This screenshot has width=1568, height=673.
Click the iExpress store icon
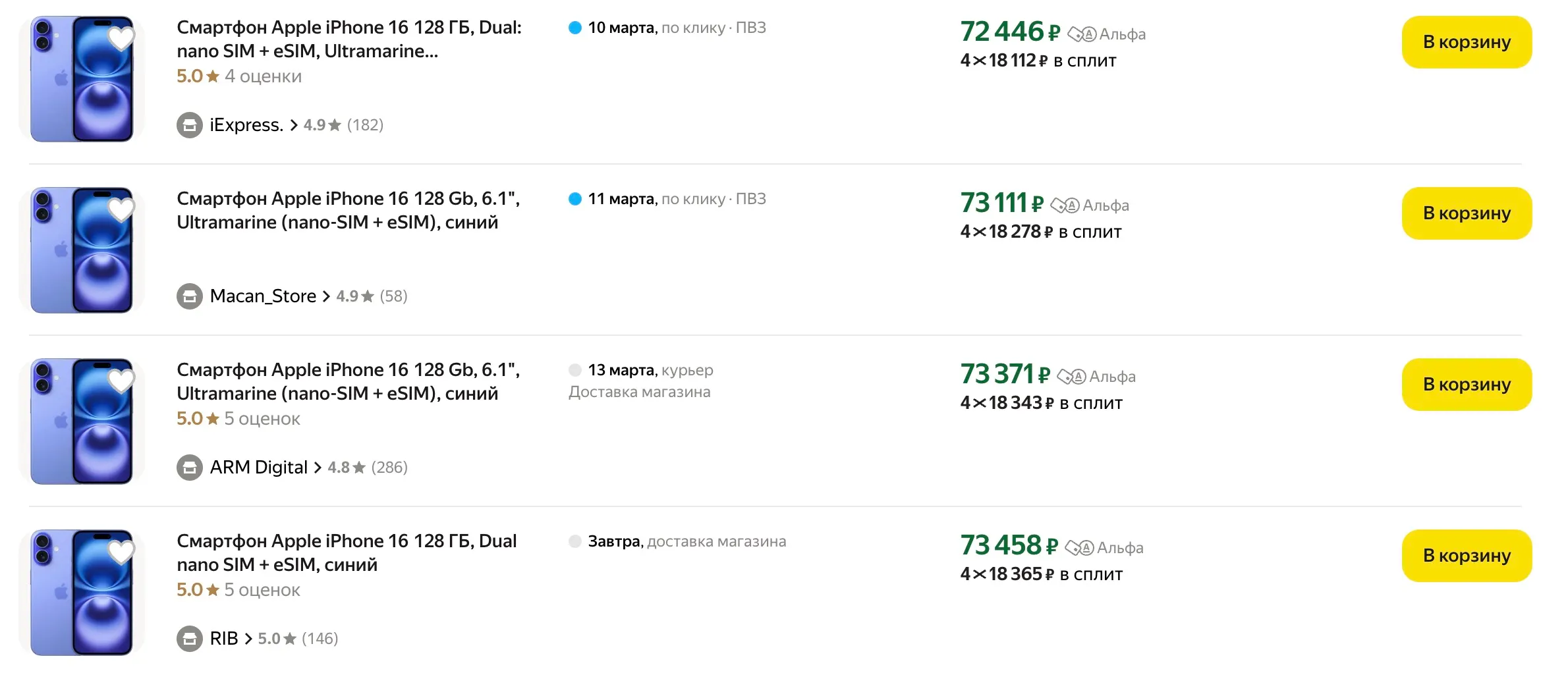(x=190, y=125)
